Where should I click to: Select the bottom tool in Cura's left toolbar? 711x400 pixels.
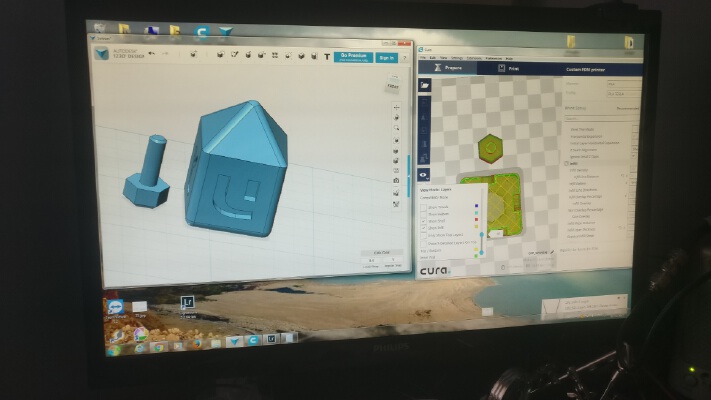click(424, 158)
